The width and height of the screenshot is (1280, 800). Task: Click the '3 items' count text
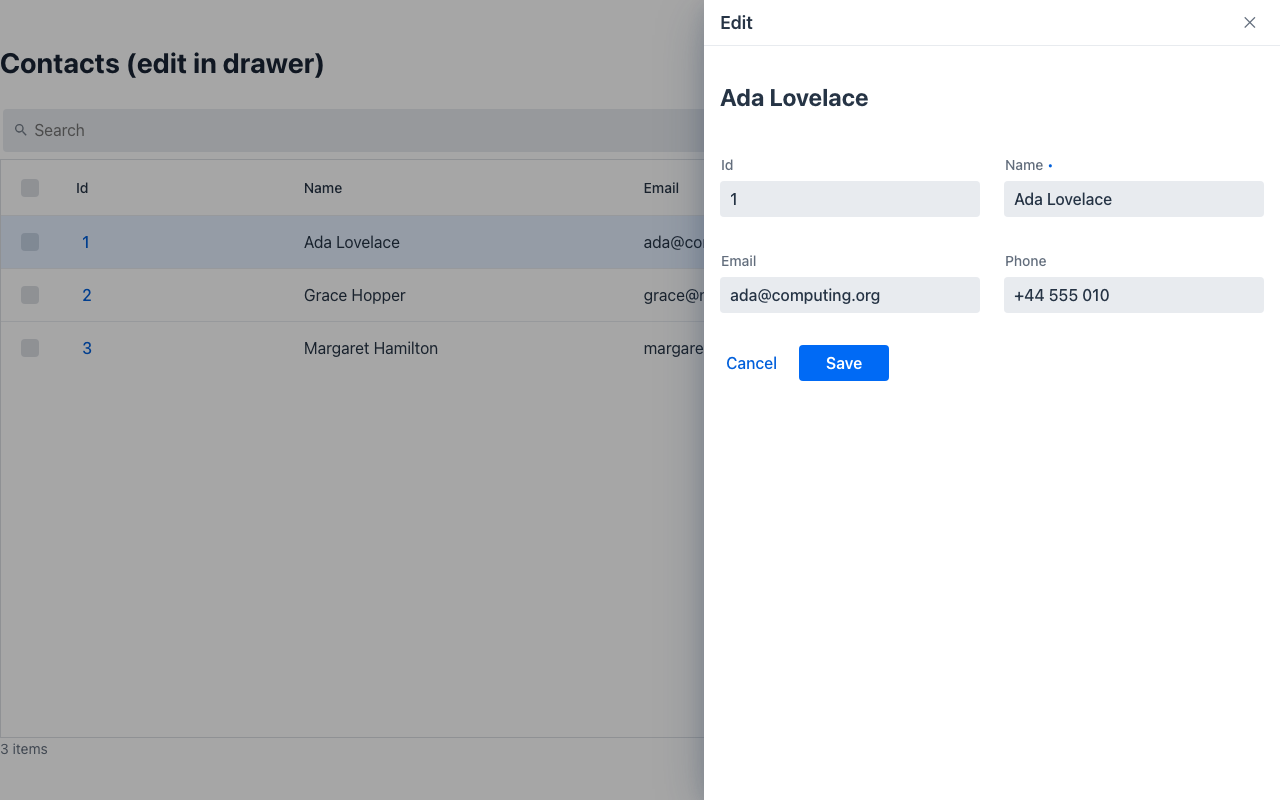coord(24,749)
